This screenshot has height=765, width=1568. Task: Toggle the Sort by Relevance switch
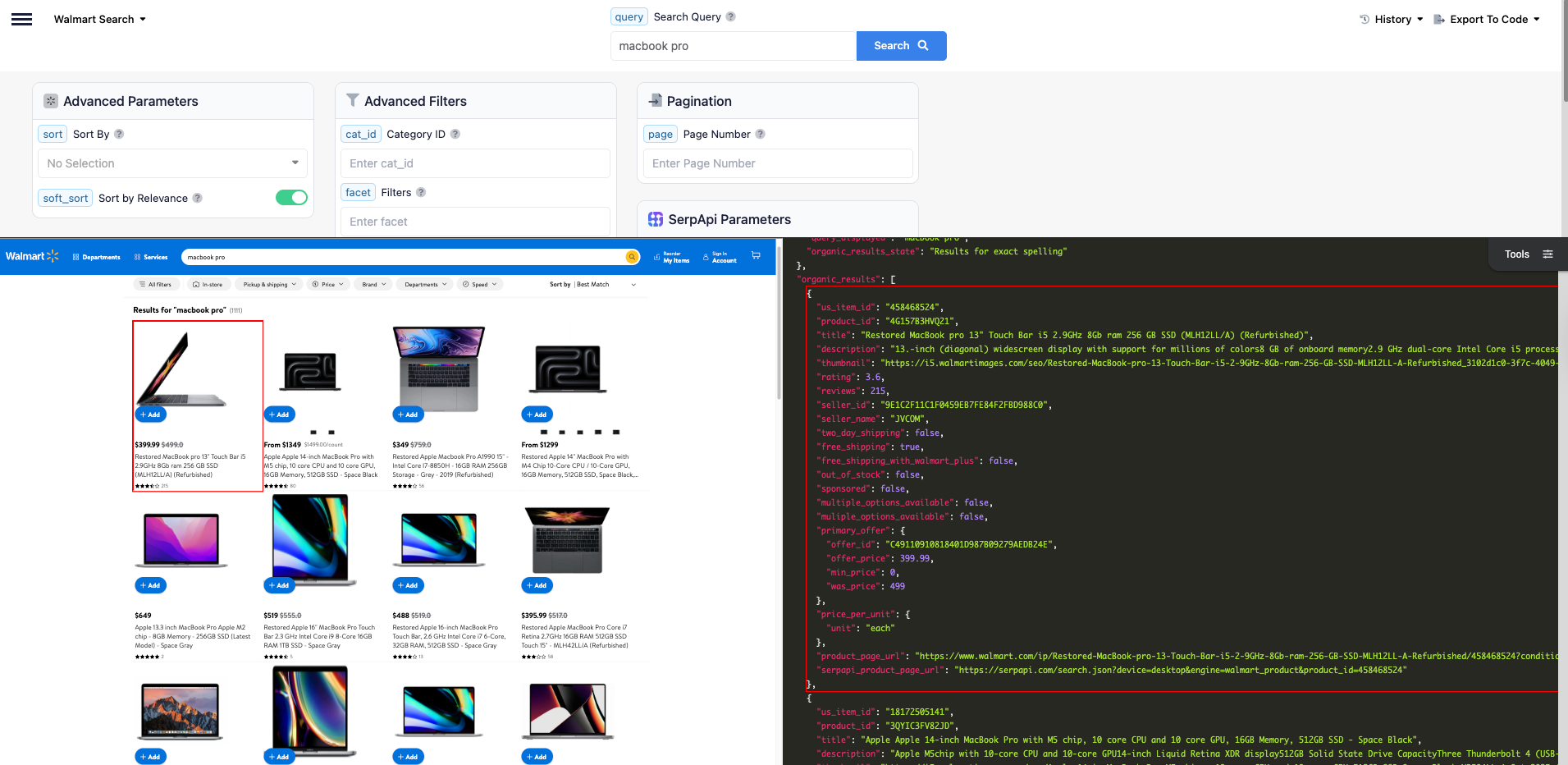point(291,198)
